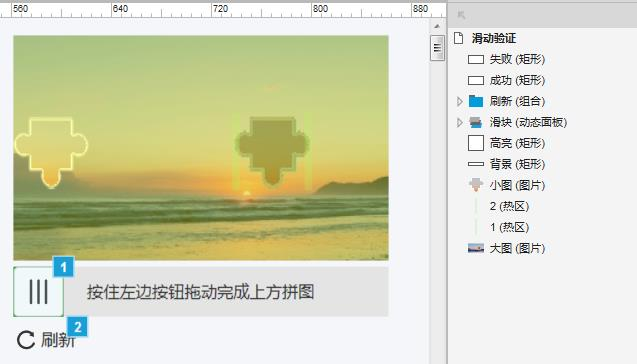The image size is (637, 364).
Task: Click the slider button with three vertical bars
Action: pos(39,292)
